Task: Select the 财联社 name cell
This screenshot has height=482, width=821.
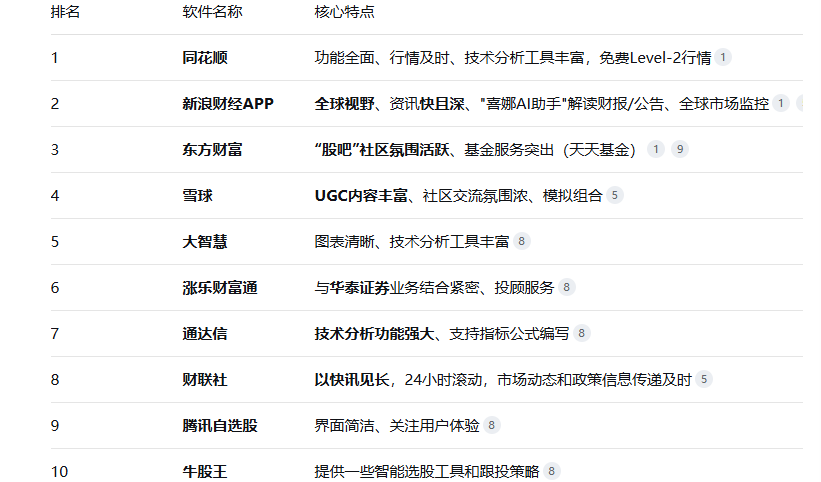Action: pyautogui.click(x=205, y=380)
